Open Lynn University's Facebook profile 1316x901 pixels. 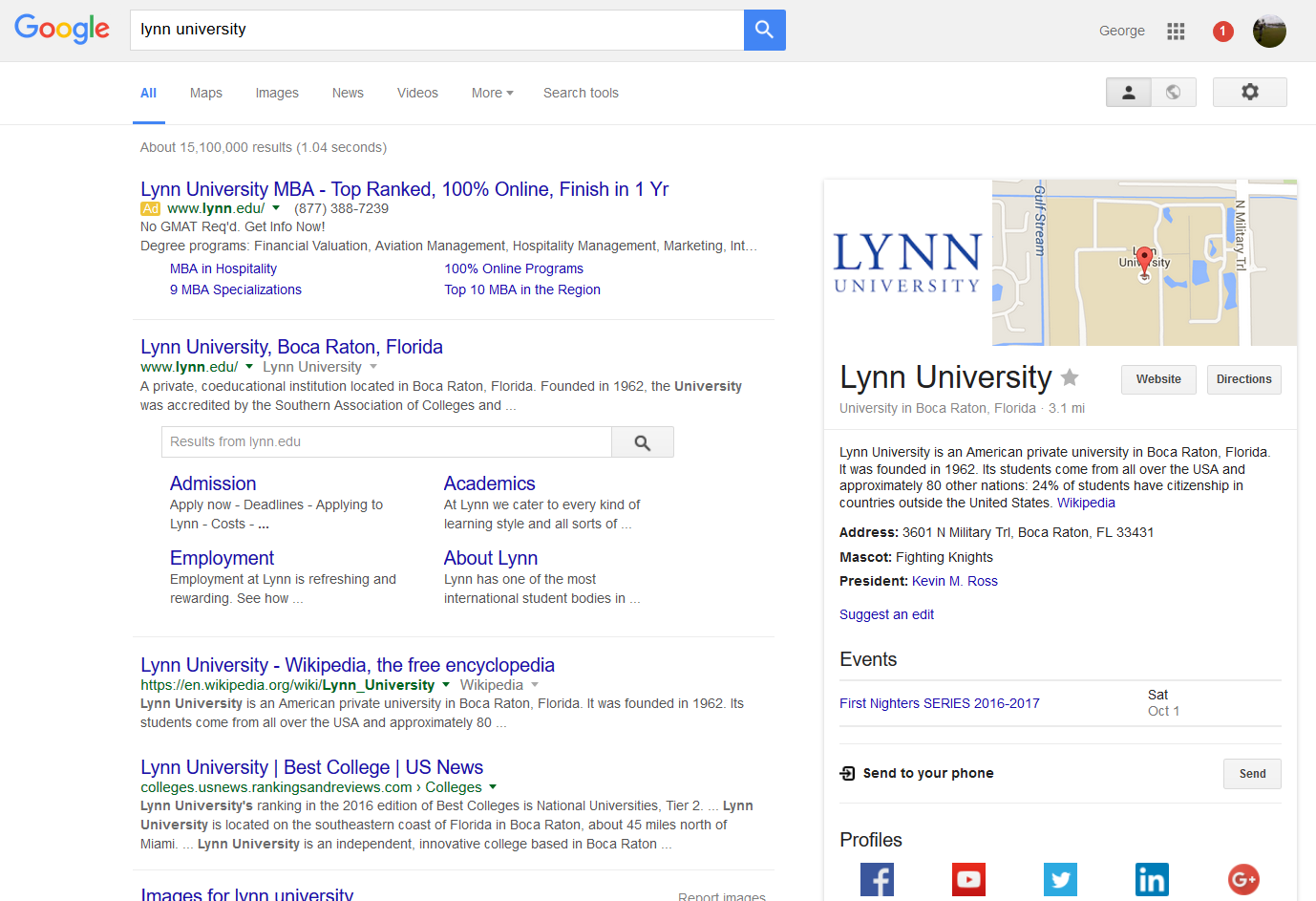click(x=877, y=879)
